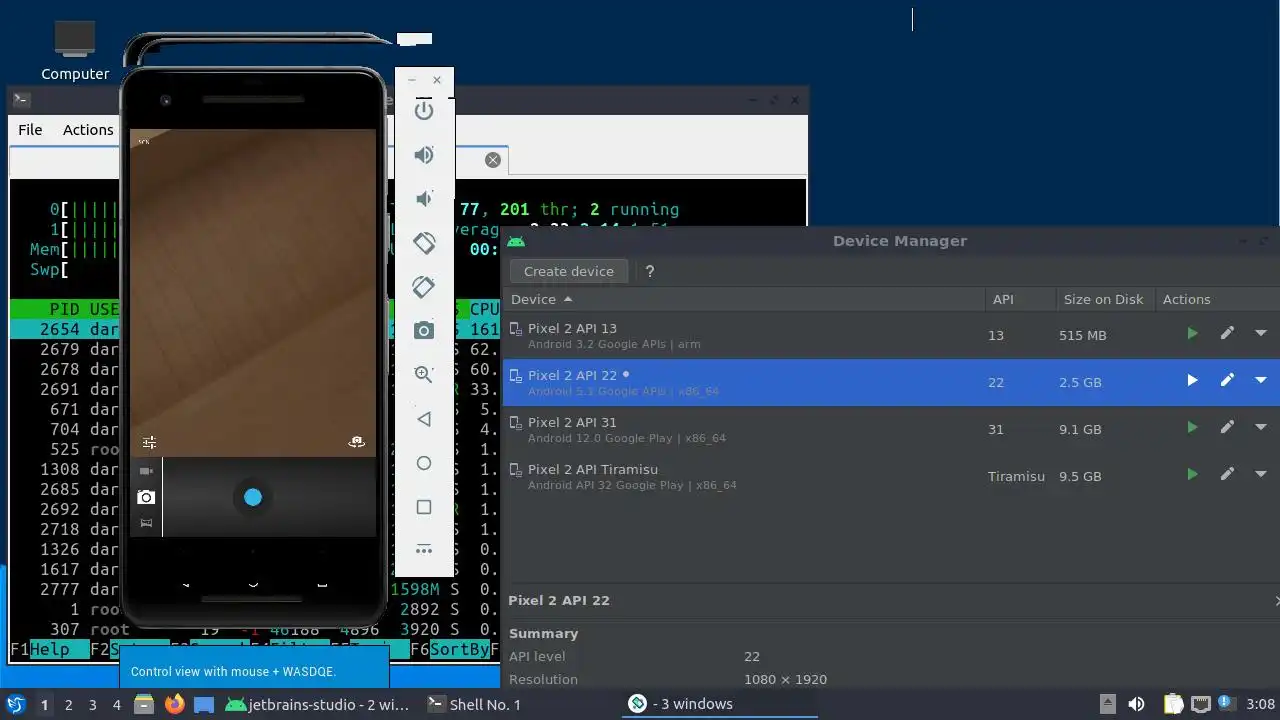Image resolution: width=1280 pixels, height=720 pixels.
Task: Launch Pixel 2 API Tiramisu play icon
Action: point(1192,475)
